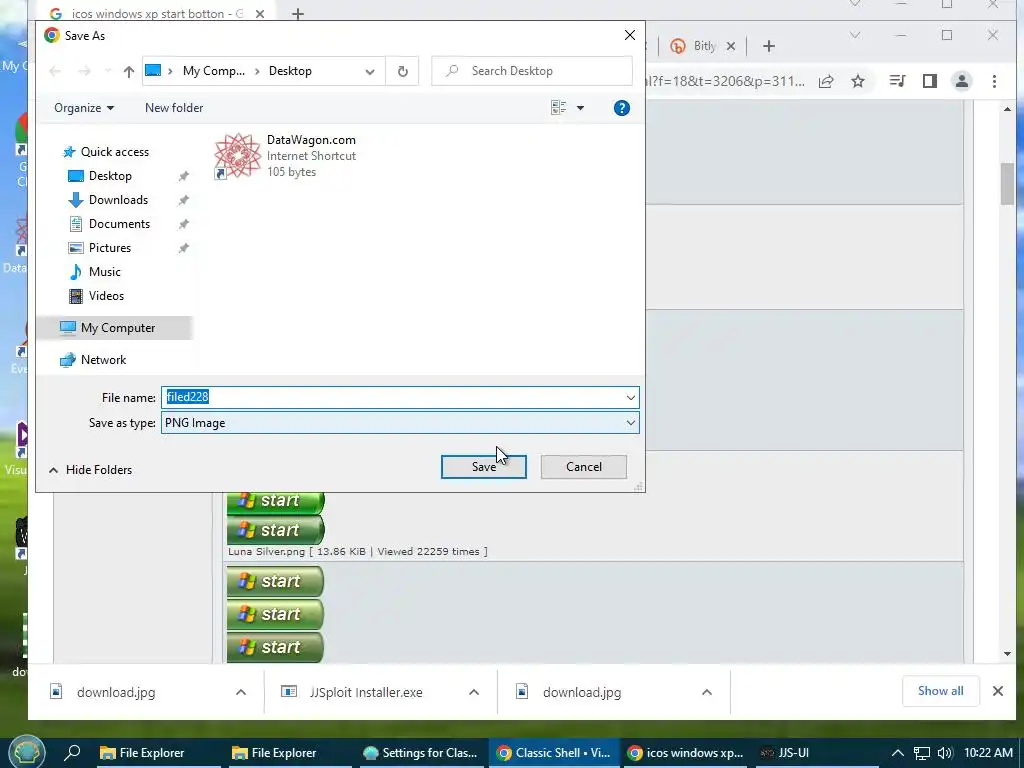Open the view options dropdown arrow

[580, 108]
